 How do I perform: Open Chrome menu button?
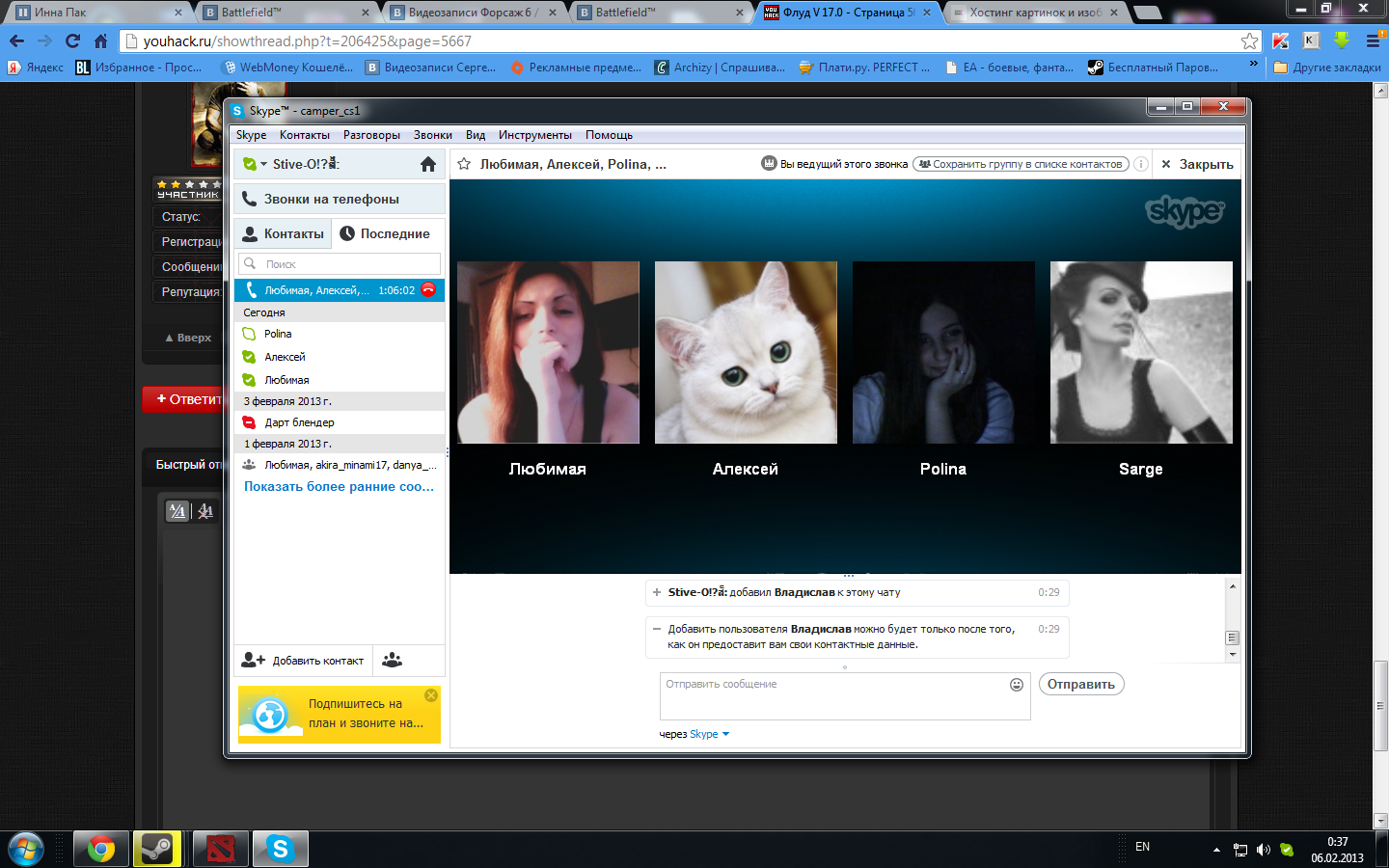1373,41
